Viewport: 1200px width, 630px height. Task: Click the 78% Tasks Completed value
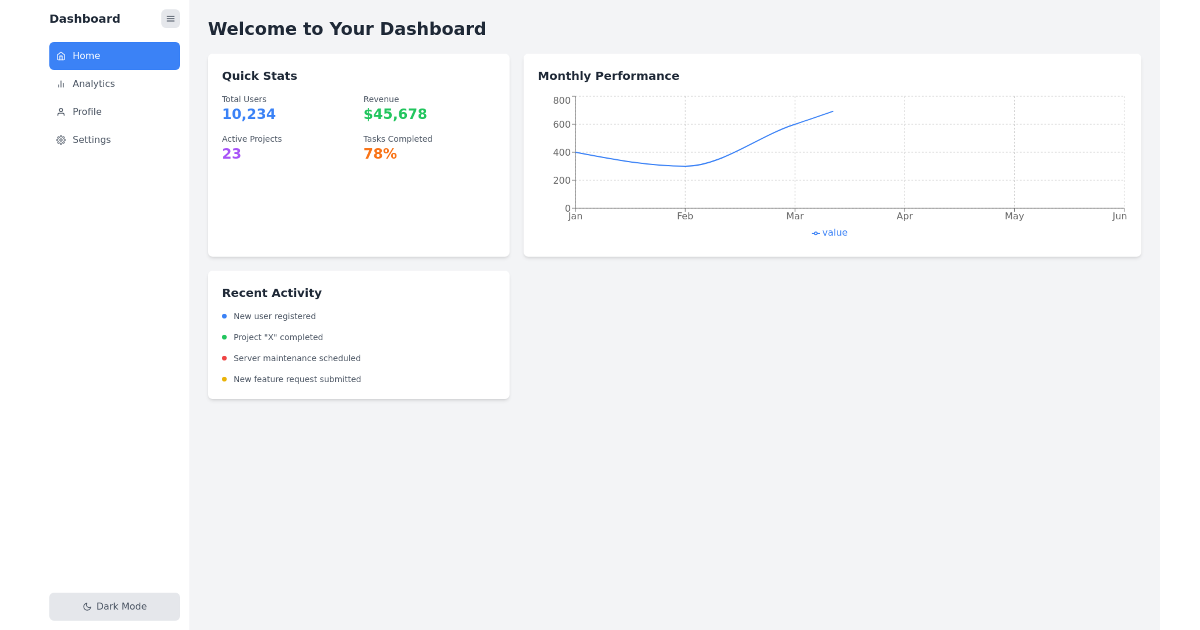380,153
